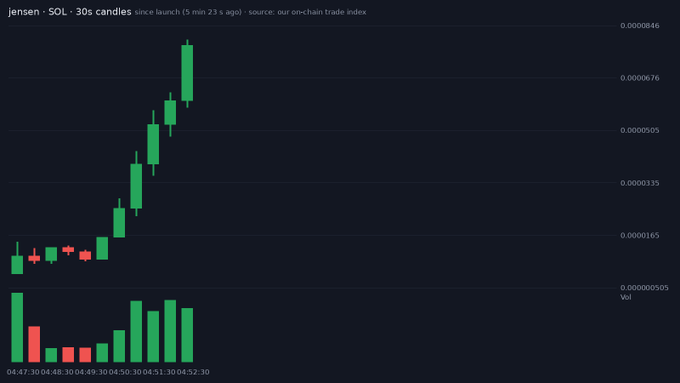680x383 pixels.
Task: Click the 04:50:30 time axis label
Action: 125,372
